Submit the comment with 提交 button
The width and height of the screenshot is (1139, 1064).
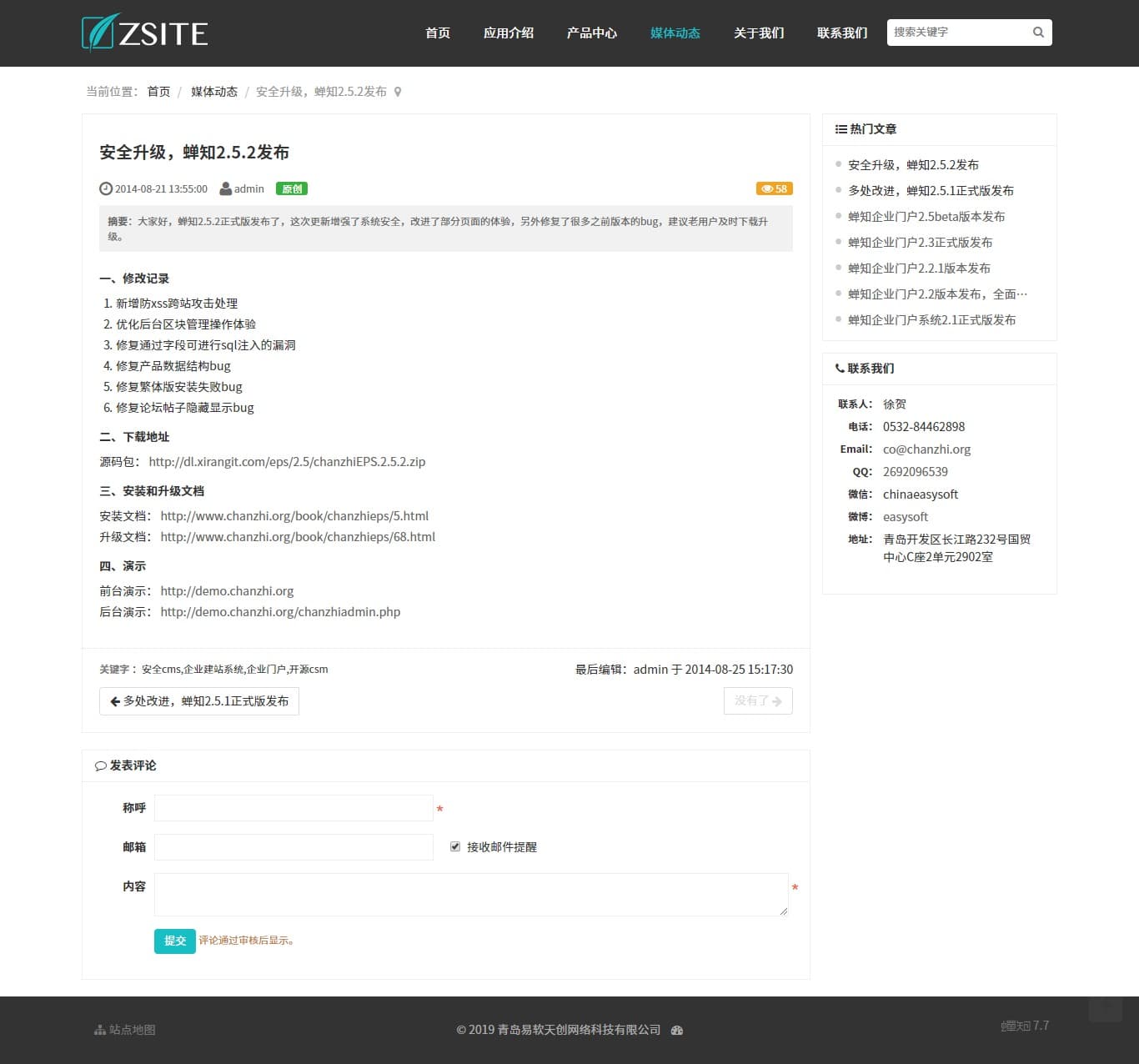pos(175,941)
